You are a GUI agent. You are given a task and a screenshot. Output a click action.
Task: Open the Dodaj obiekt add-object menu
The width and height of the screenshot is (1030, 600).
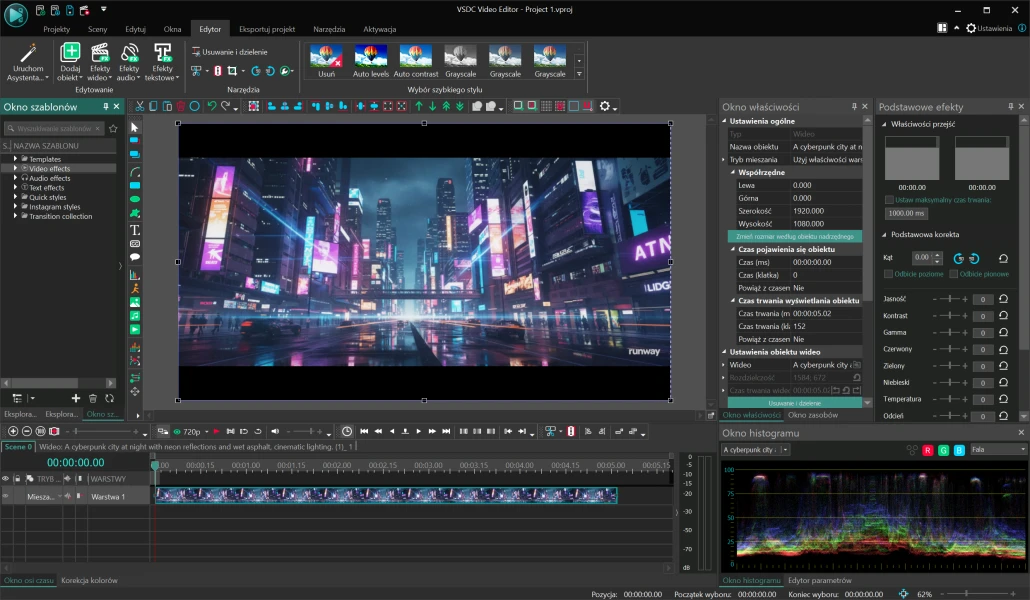(x=70, y=60)
